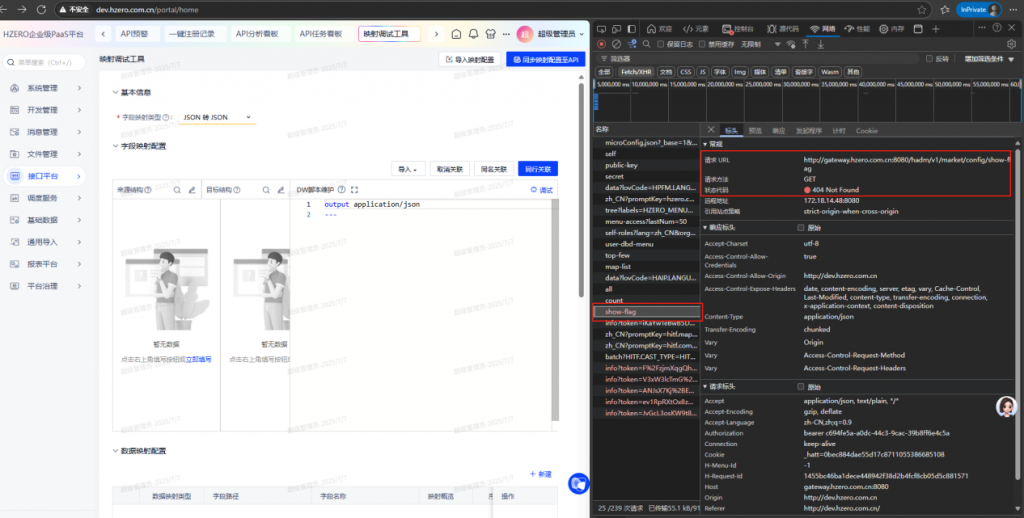Toggle the 禁用缓存 checkbox

(x=702, y=44)
